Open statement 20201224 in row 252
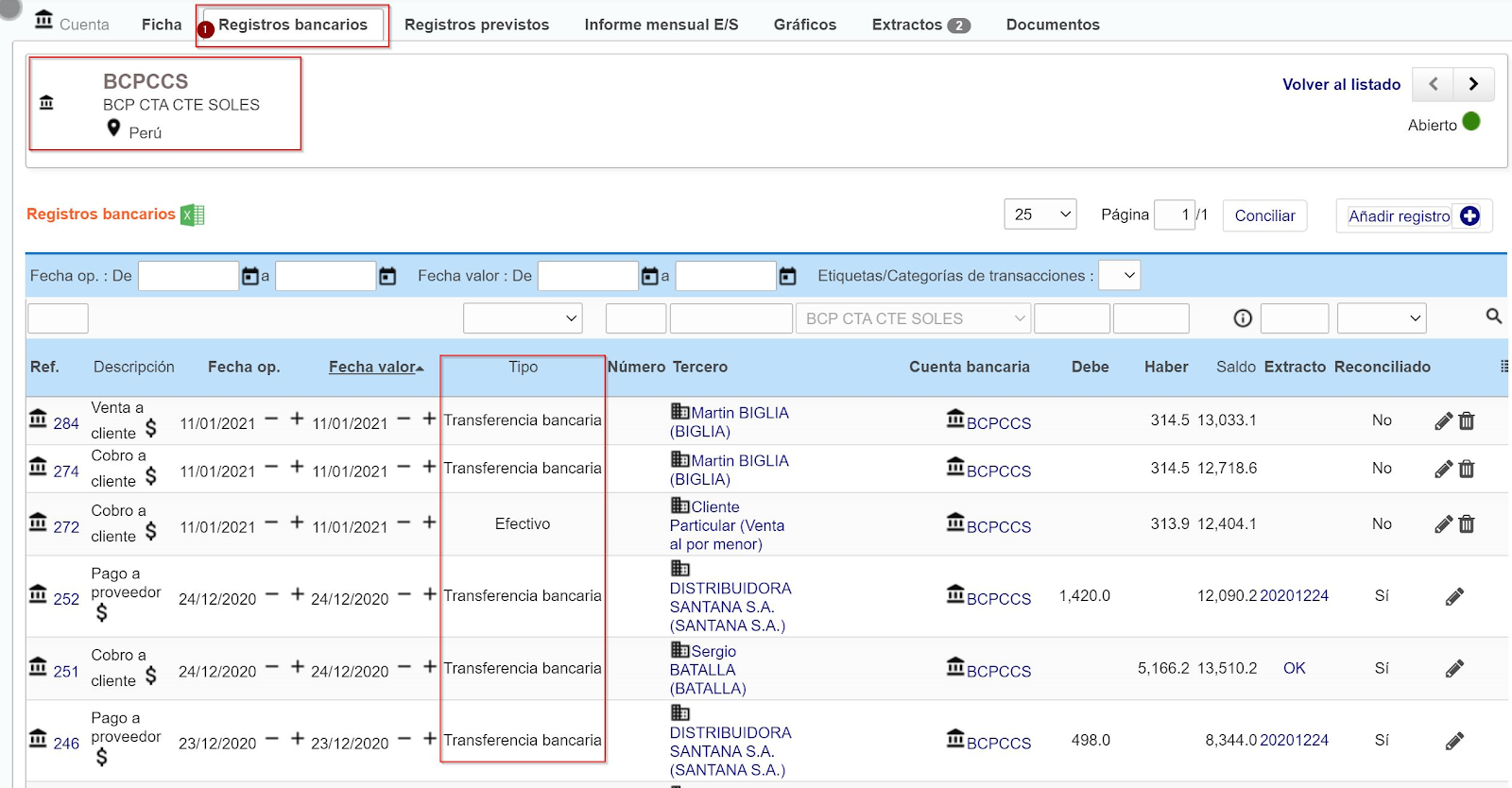The height and width of the screenshot is (788, 1512). 1295,595
